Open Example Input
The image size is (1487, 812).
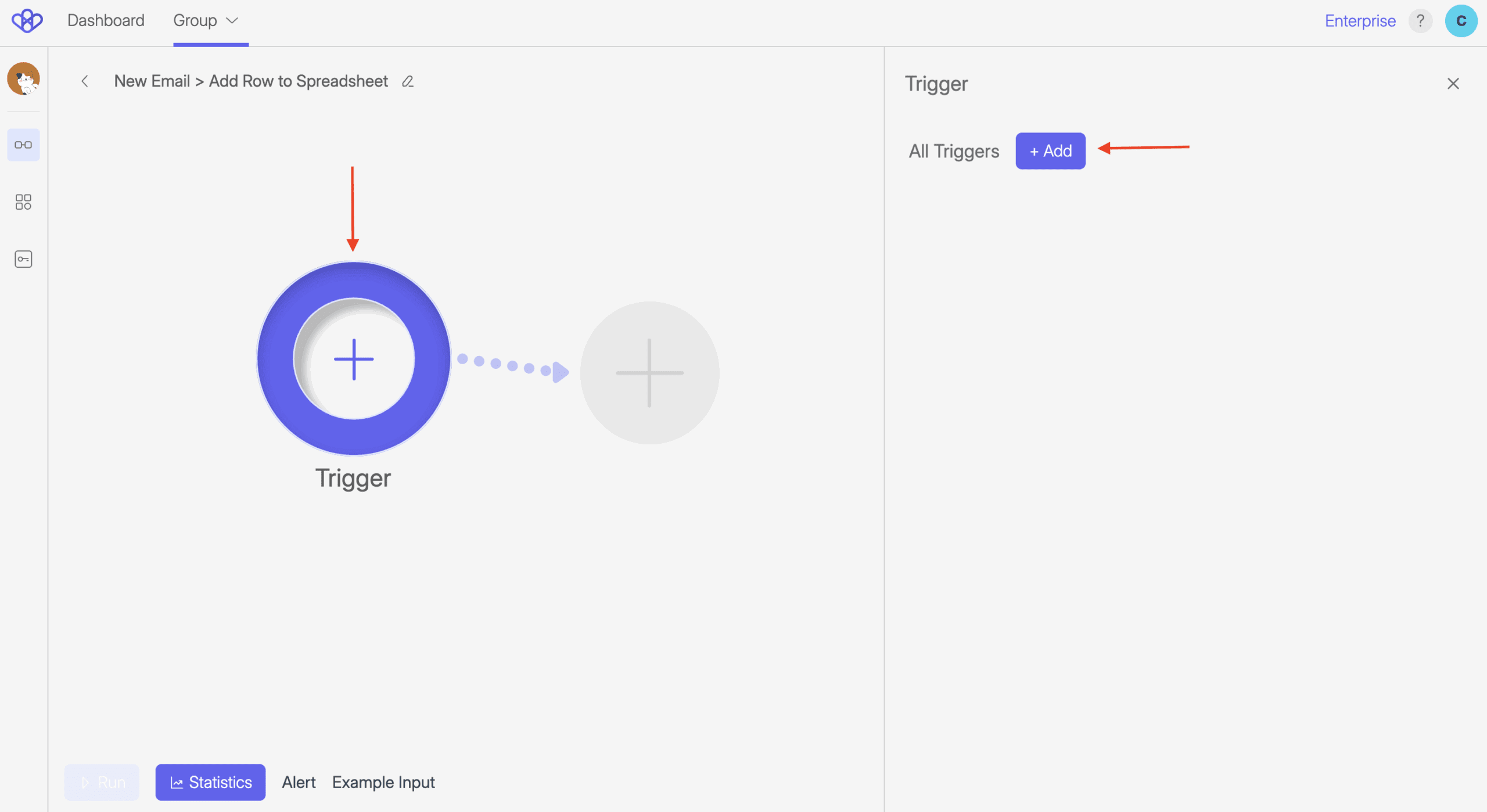click(x=383, y=782)
